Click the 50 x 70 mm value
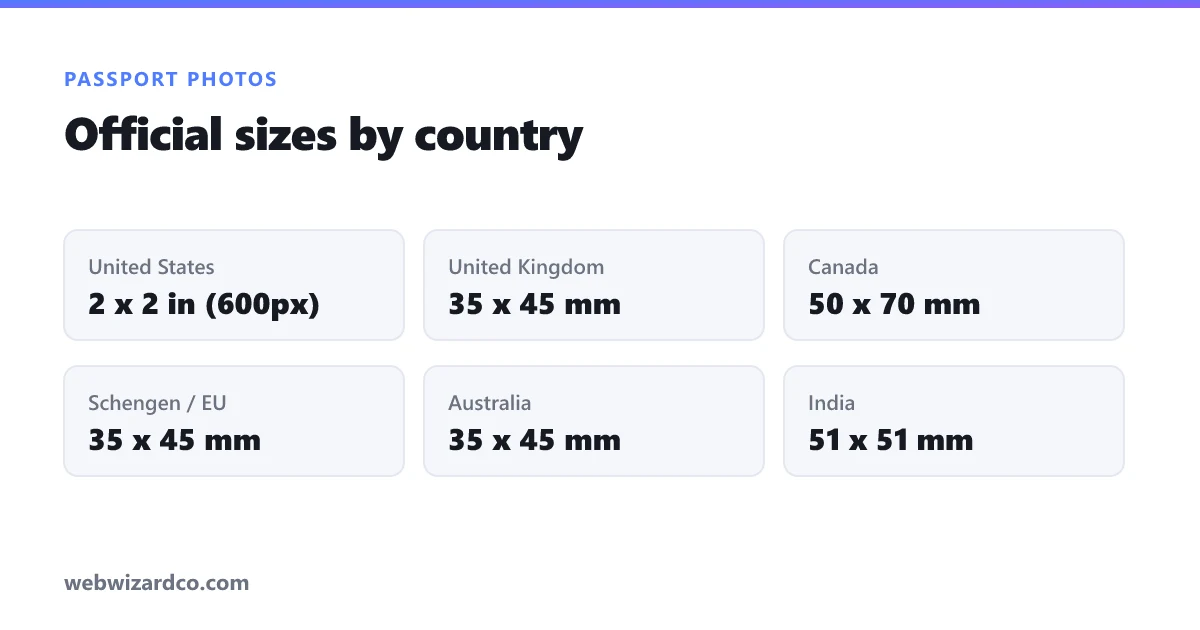This screenshot has height=630, width=1200. (x=894, y=304)
